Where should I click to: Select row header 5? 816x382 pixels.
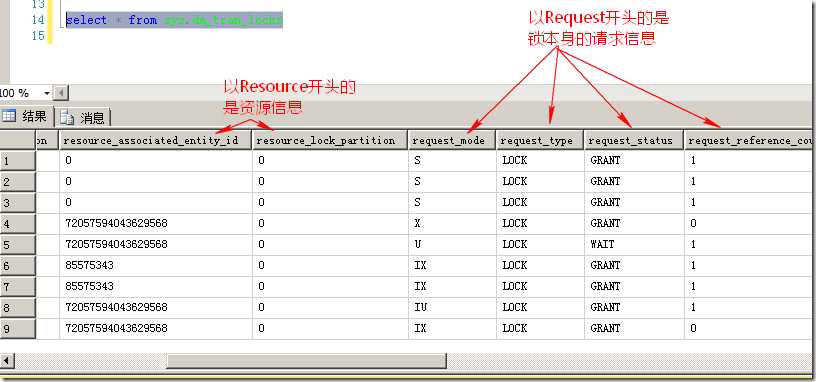click(18, 245)
